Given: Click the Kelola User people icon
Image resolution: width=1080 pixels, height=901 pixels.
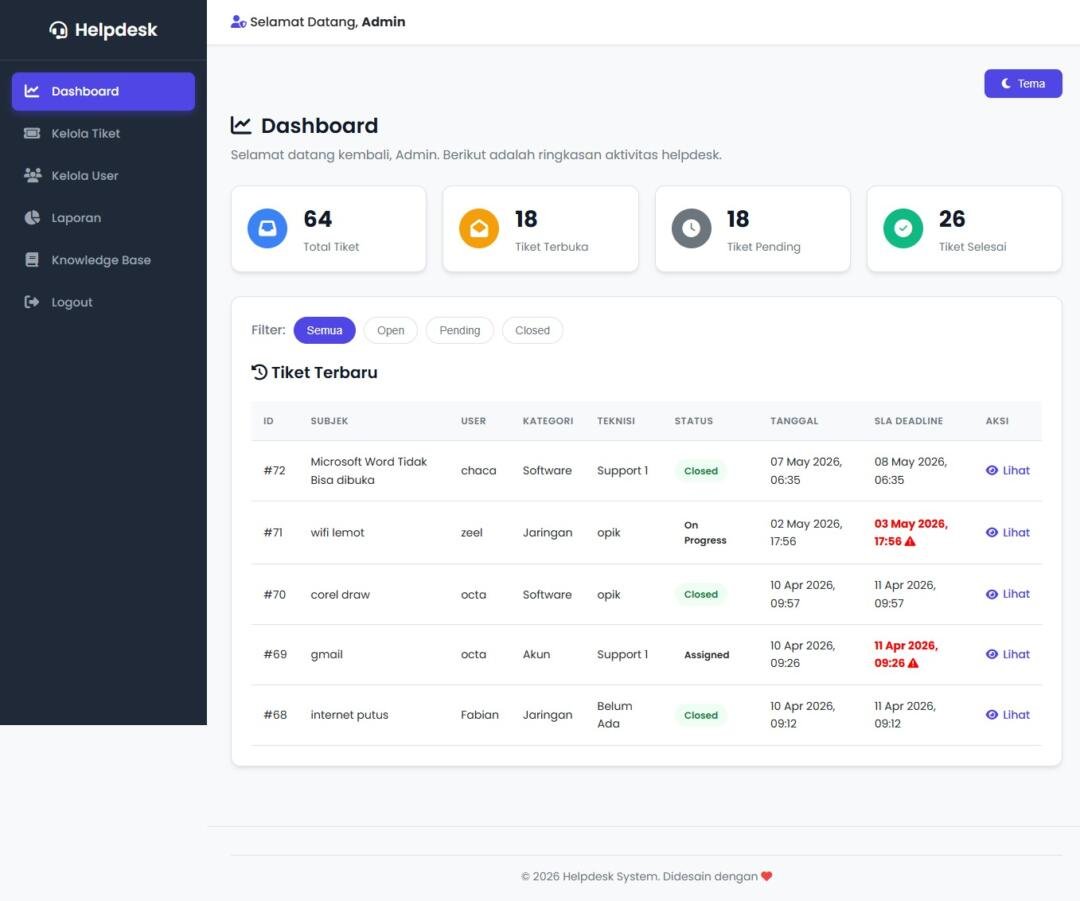Looking at the screenshot, I should click(32, 175).
